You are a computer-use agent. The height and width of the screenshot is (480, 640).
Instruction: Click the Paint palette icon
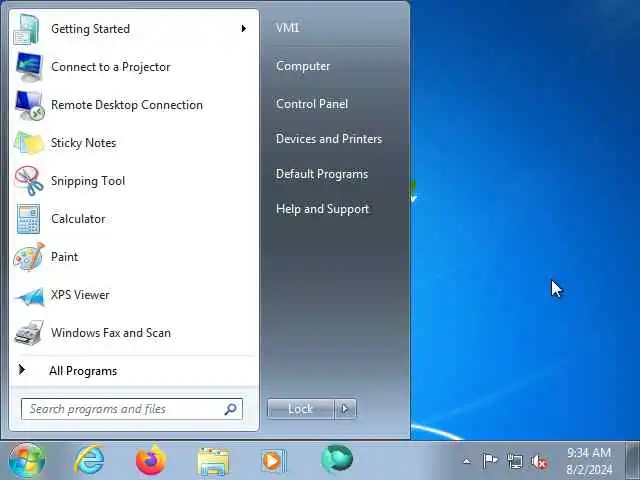pos(29,257)
